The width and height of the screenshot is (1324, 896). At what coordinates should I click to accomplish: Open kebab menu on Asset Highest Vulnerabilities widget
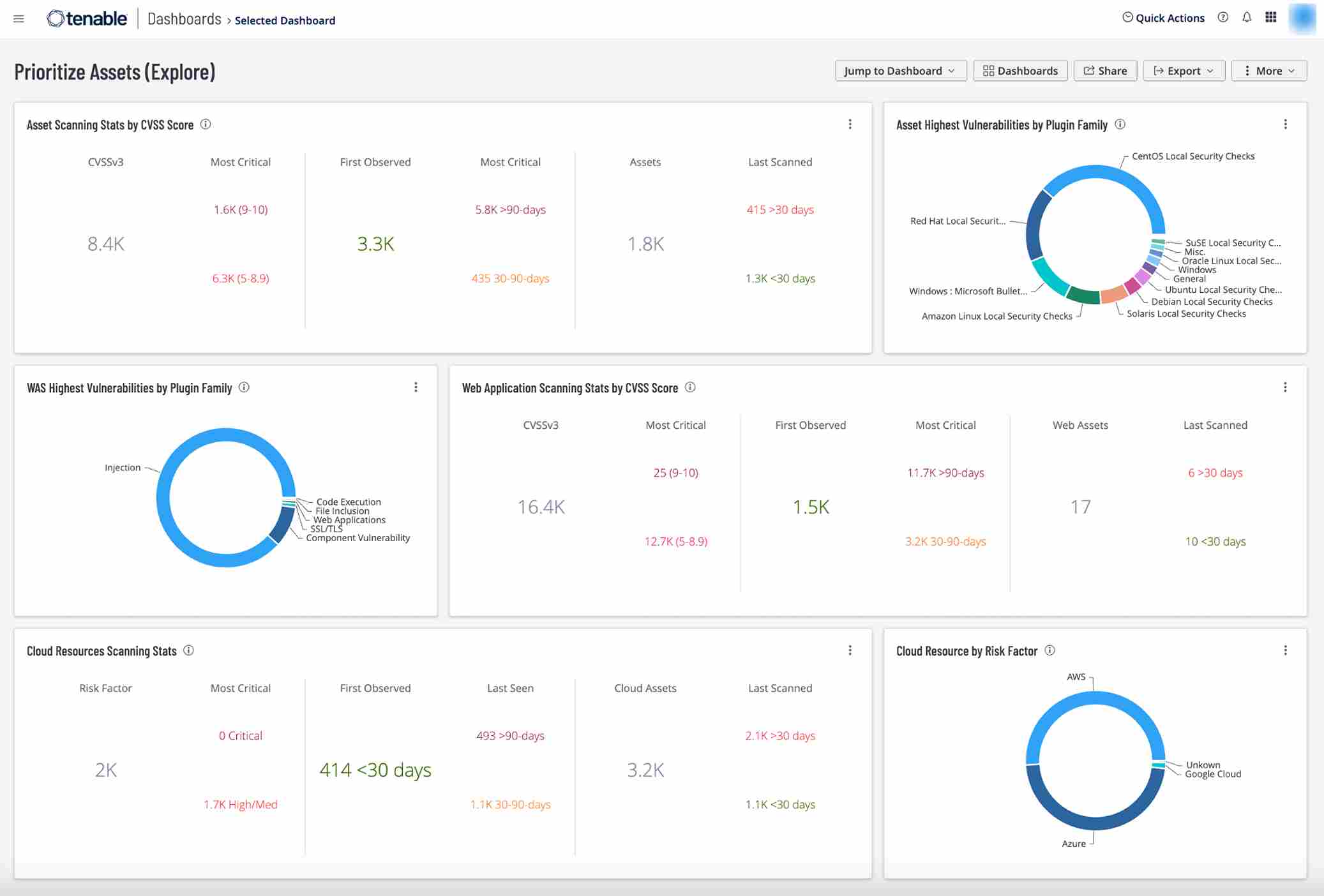point(1286,124)
